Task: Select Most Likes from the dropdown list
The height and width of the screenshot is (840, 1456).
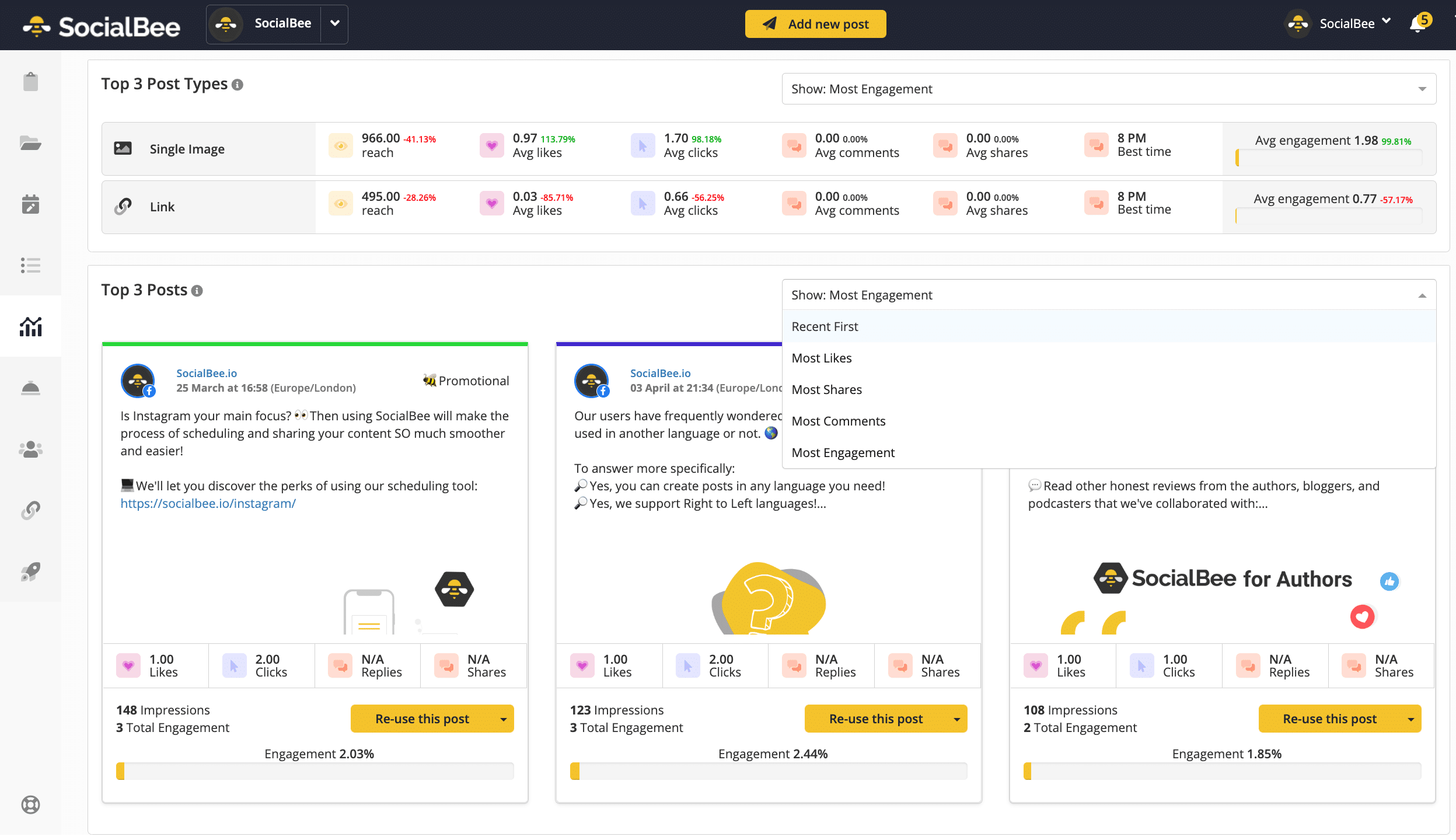Action: (1109, 358)
